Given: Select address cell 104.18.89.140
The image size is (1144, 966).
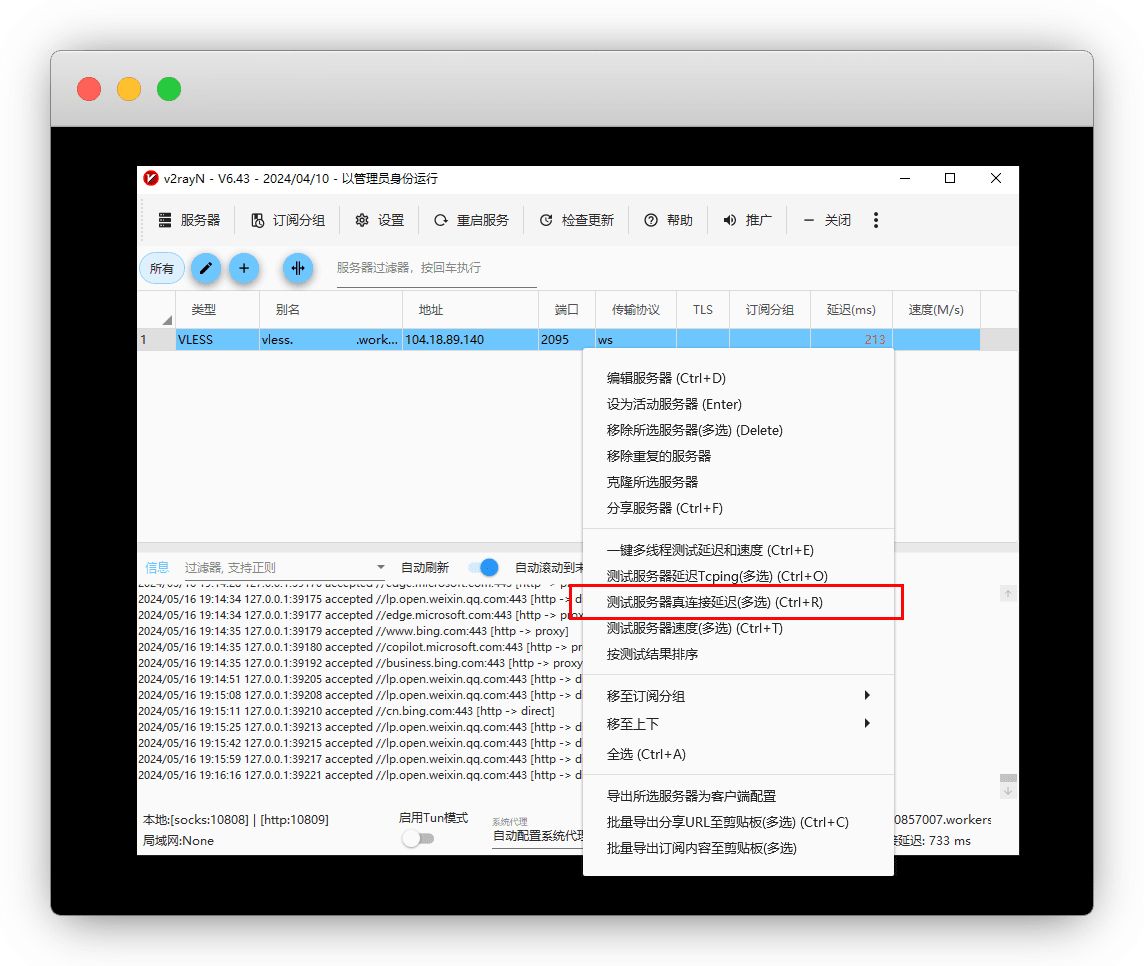Looking at the screenshot, I should point(471,339).
